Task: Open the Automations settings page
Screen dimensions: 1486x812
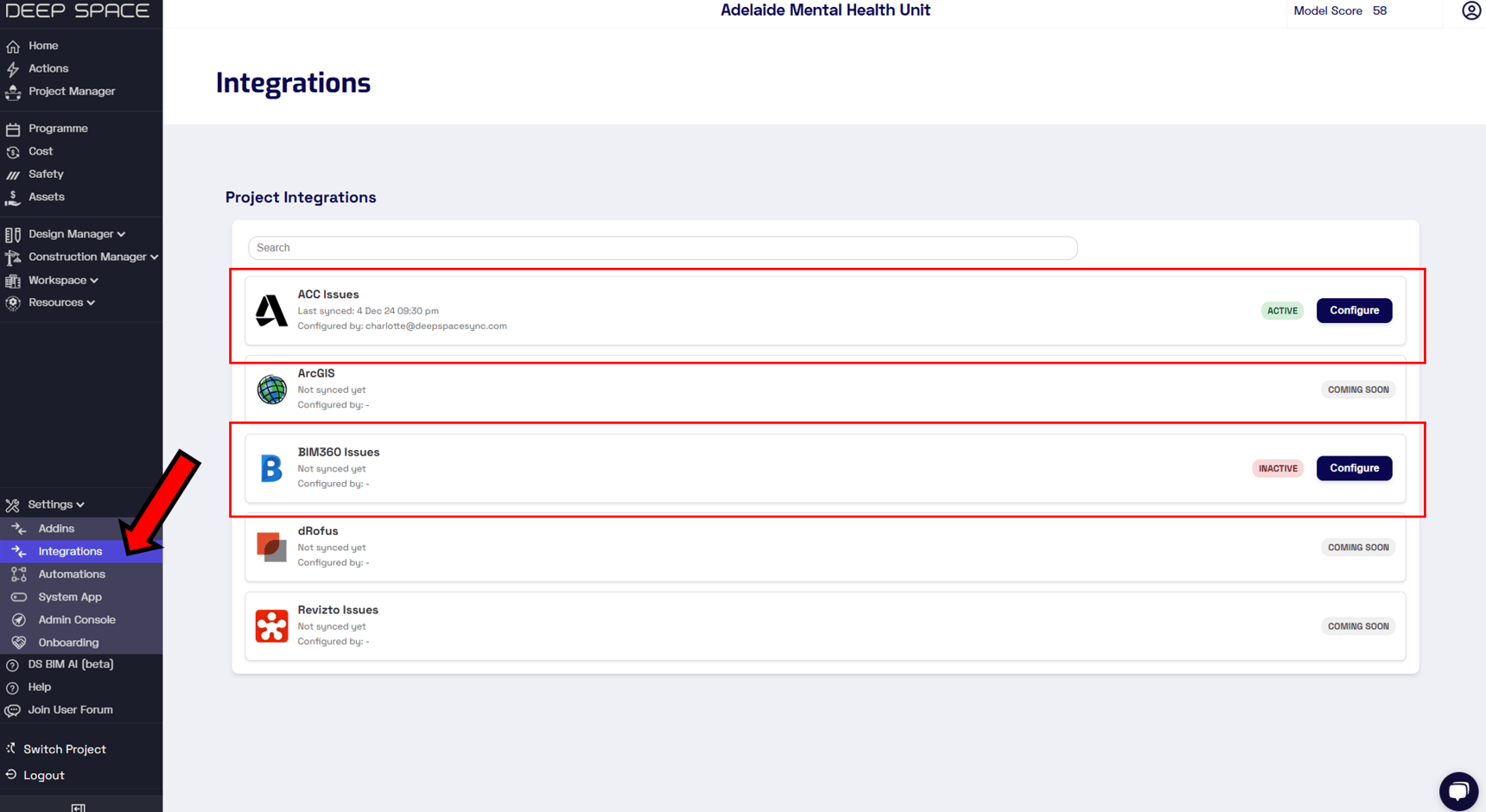Action: pos(71,574)
